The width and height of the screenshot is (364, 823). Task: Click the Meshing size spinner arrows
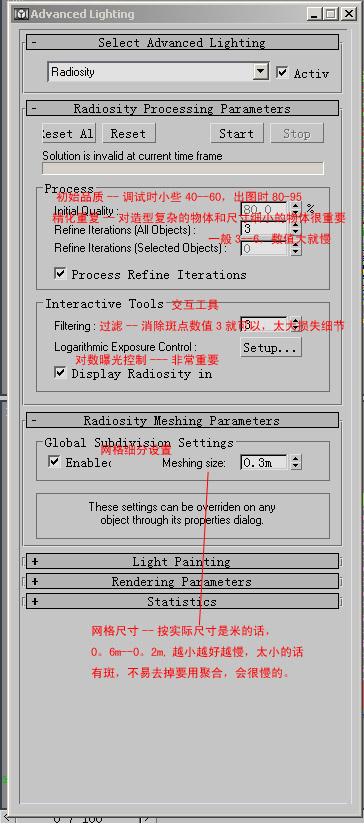[x=296, y=462]
